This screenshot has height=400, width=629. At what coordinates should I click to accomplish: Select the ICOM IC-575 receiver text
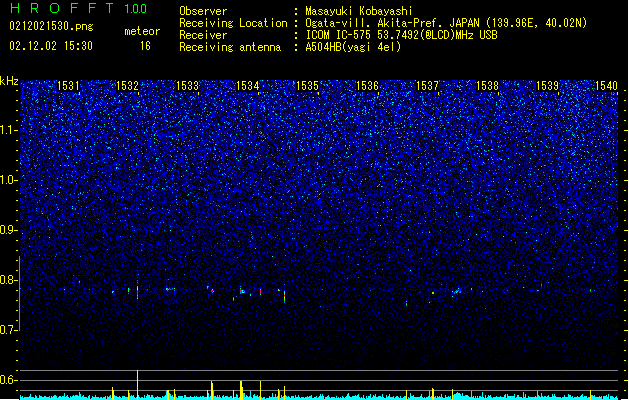[401, 35]
